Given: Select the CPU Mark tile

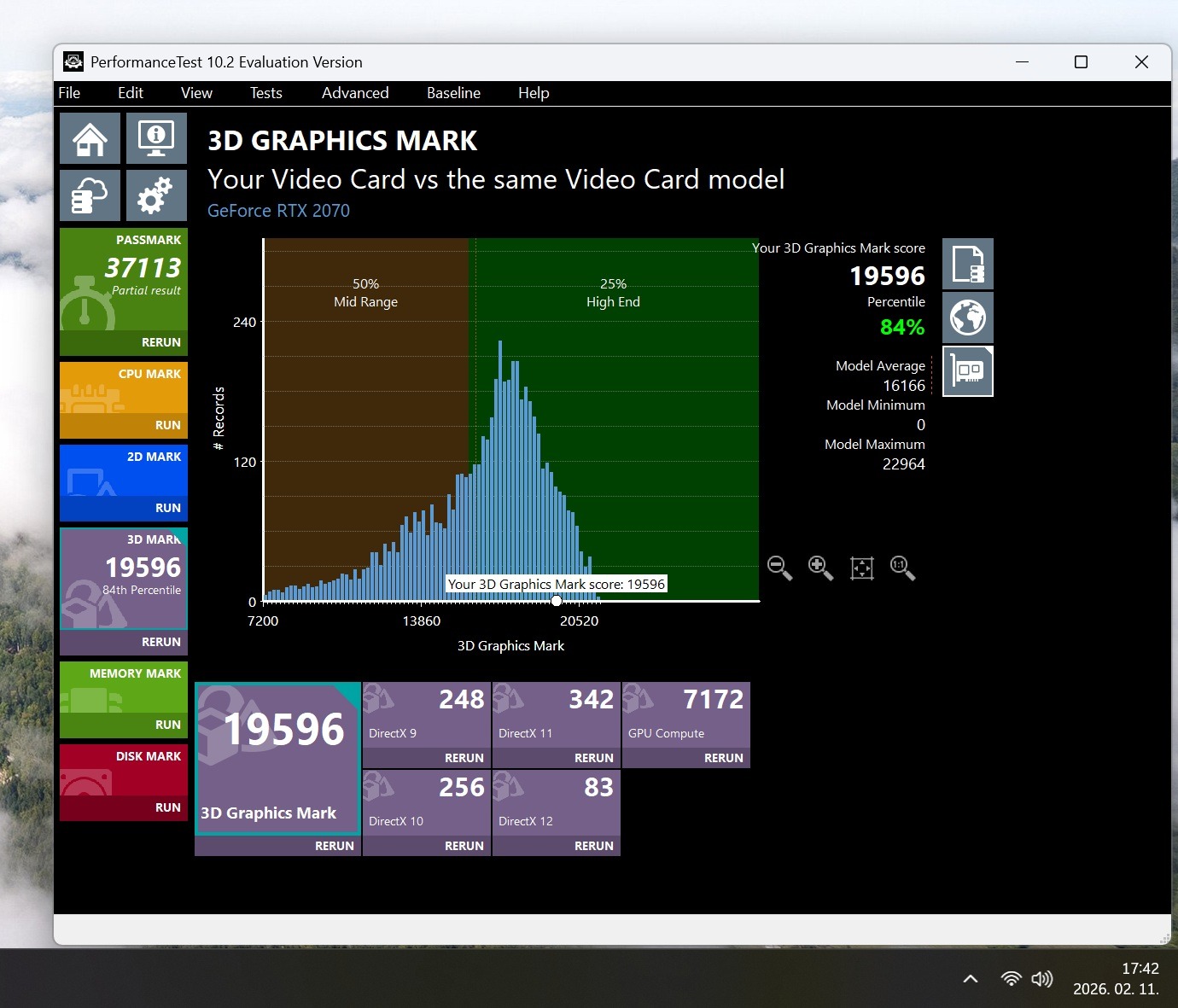Looking at the screenshot, I should [124, 387].
